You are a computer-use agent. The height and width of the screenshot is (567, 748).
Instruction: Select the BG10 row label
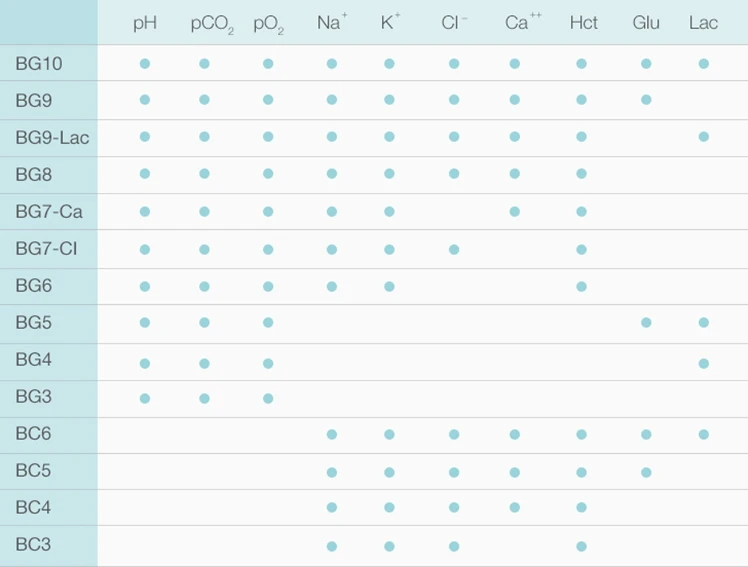[39, 63]
